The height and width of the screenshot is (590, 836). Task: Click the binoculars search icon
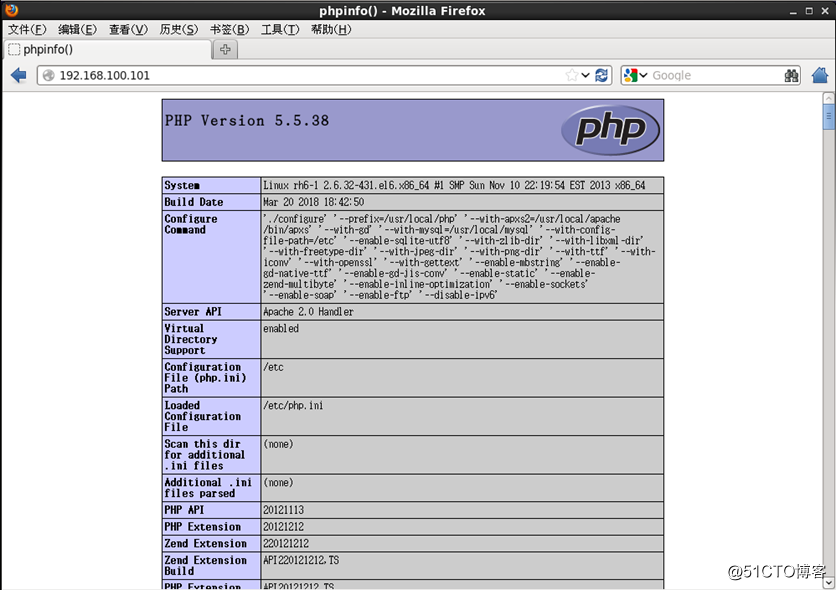pyautogui.click(x=791, y=75)
